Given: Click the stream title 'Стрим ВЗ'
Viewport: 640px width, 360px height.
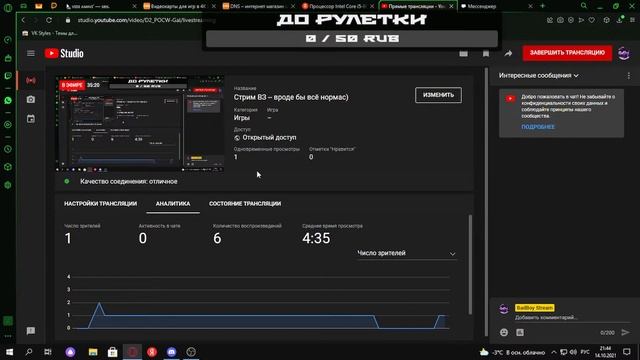Looking at the screenshot, I should (x=291, y=97).
